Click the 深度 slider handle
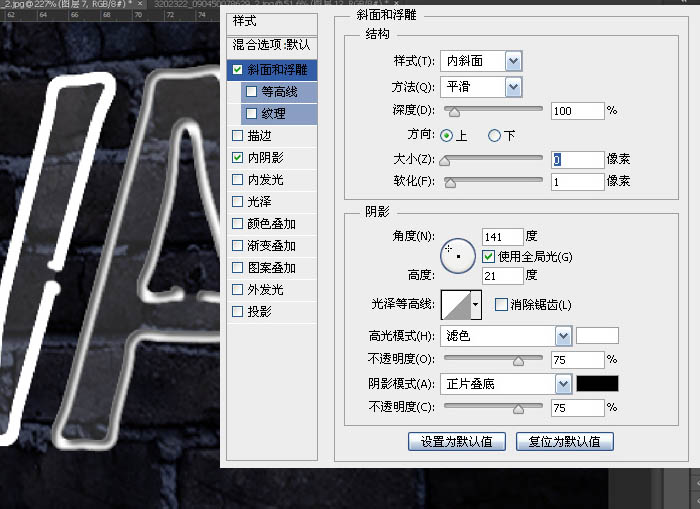The image size is (700, 509). [454, 112]
